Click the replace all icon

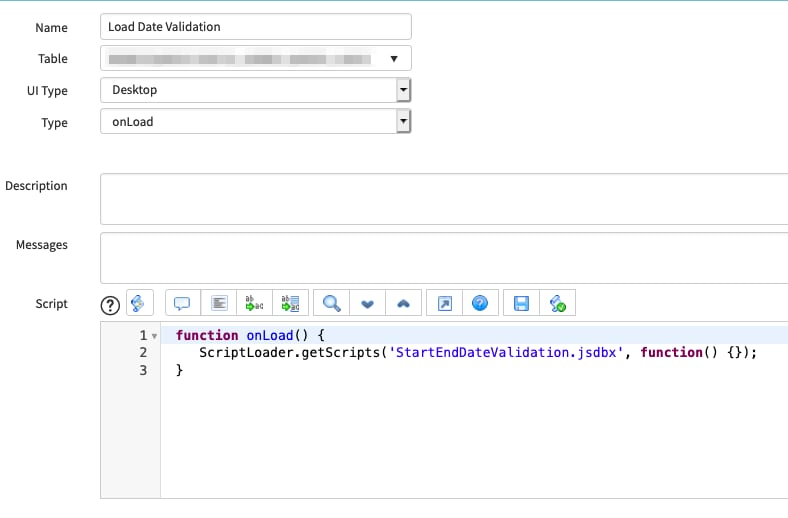pos(290,303)
